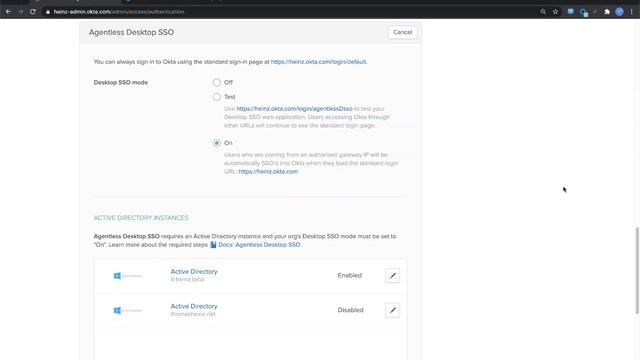The width and height of the screenshot is (640, 360).
Task: Click the padlock site info icon
Action: point(48,12)
